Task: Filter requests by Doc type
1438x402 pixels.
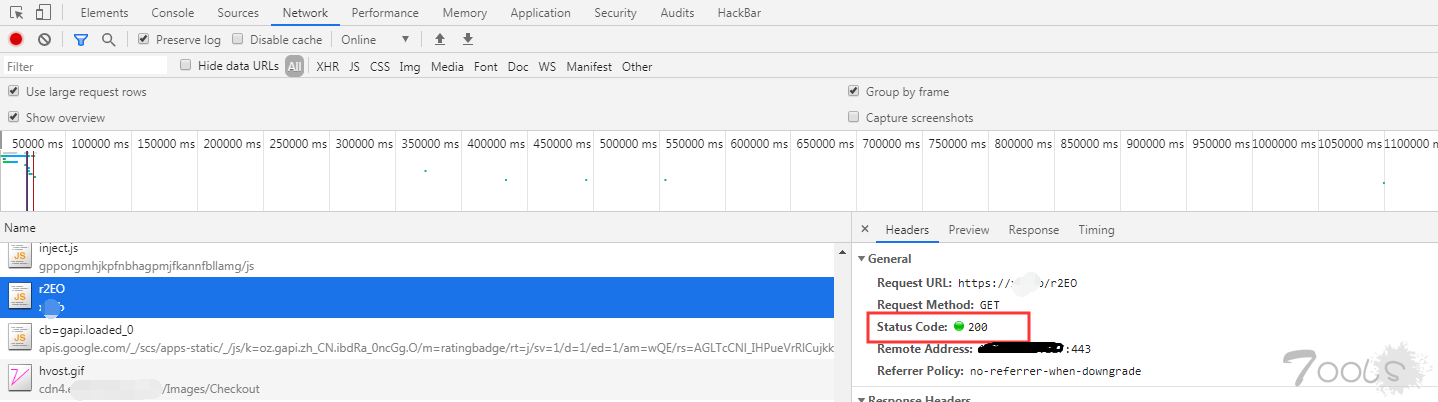Action: (518, 67)
